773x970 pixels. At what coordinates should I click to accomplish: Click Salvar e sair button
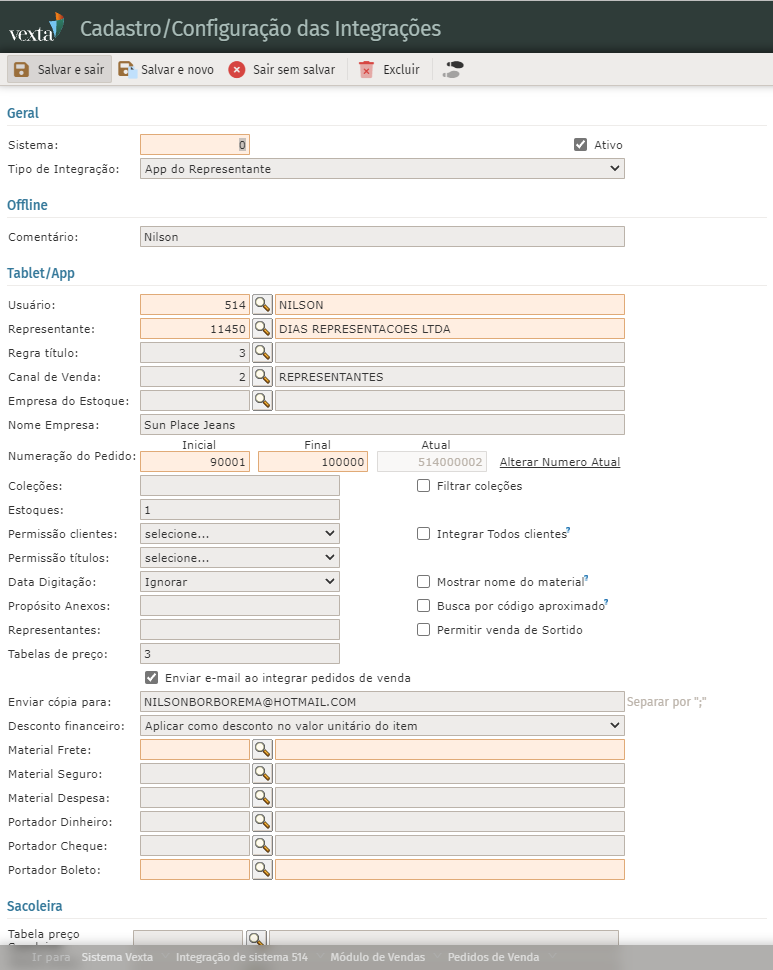(x=59, y=69)
